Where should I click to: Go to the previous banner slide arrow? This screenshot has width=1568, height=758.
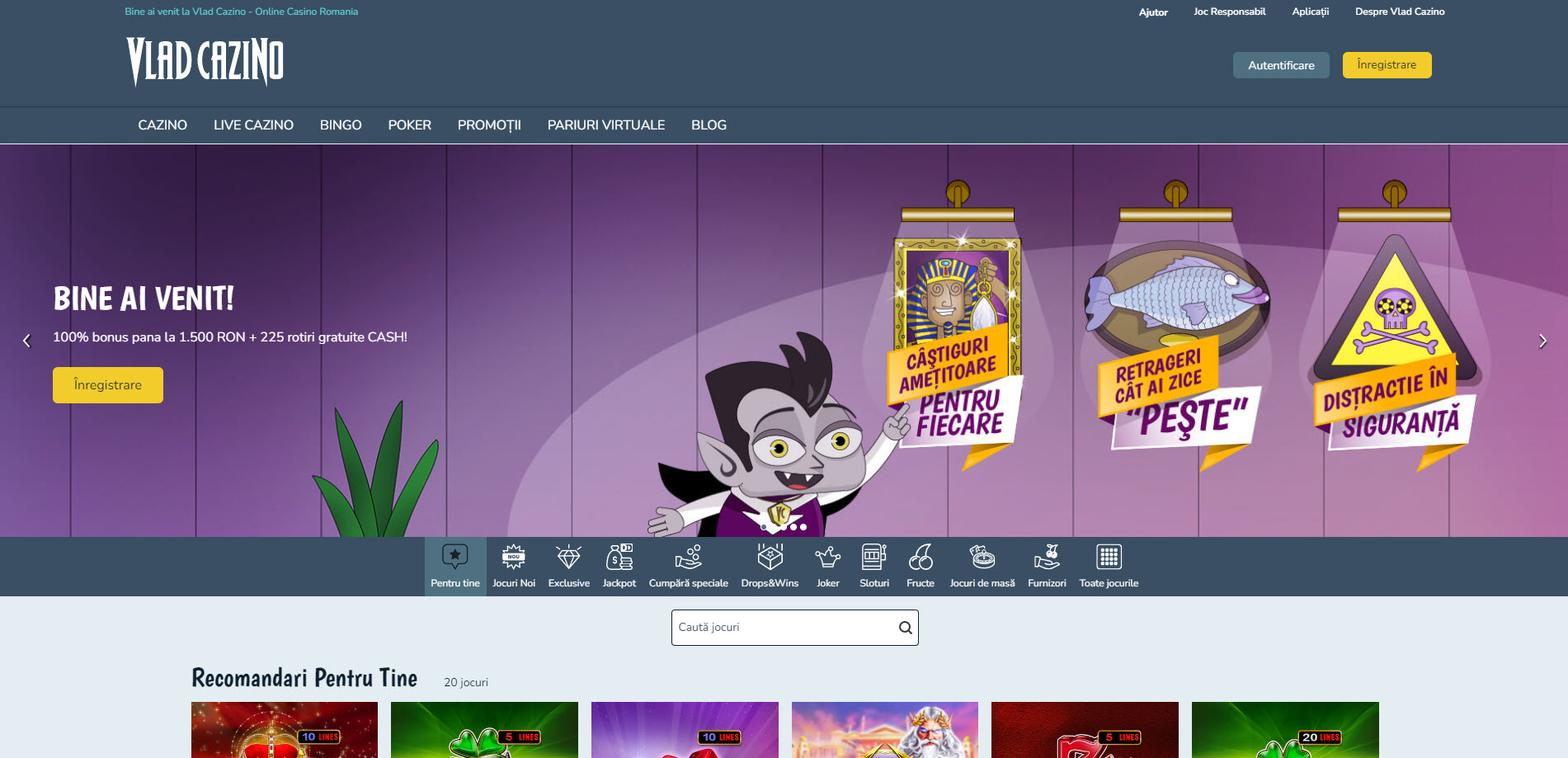[x=26, y=341]
